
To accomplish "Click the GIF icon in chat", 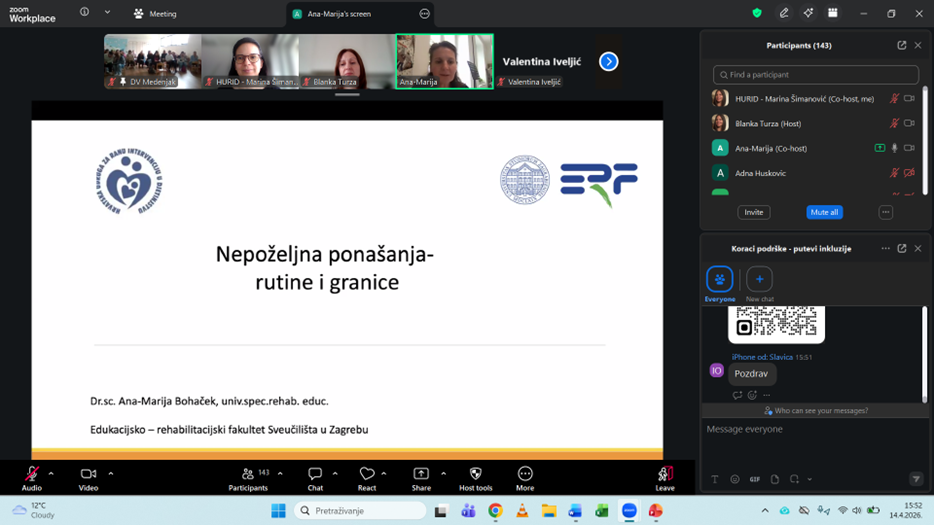I will [755, 479].
